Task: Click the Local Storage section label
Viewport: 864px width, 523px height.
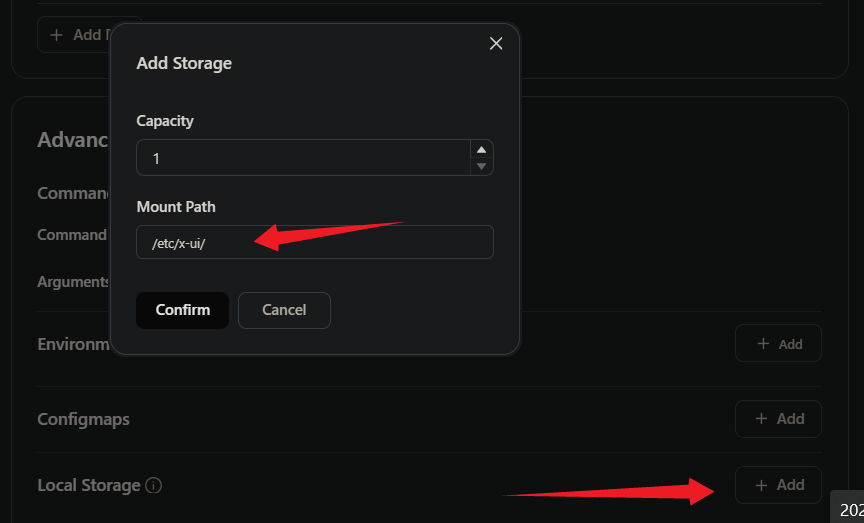Action: pyautogui.click(x=89, y=486)
